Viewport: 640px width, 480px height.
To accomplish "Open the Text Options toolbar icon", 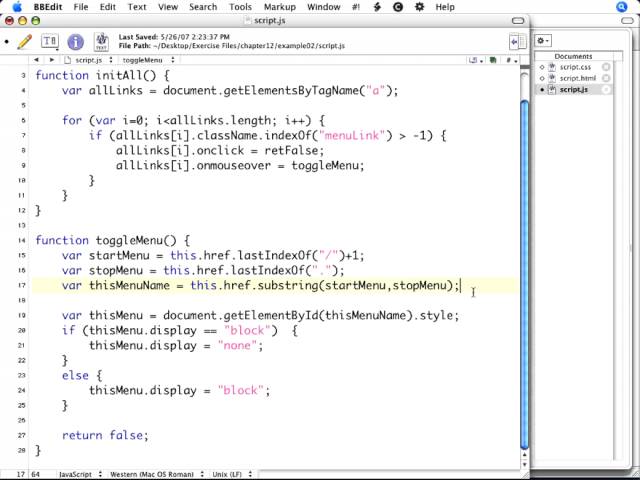I will tap(49, 41).
